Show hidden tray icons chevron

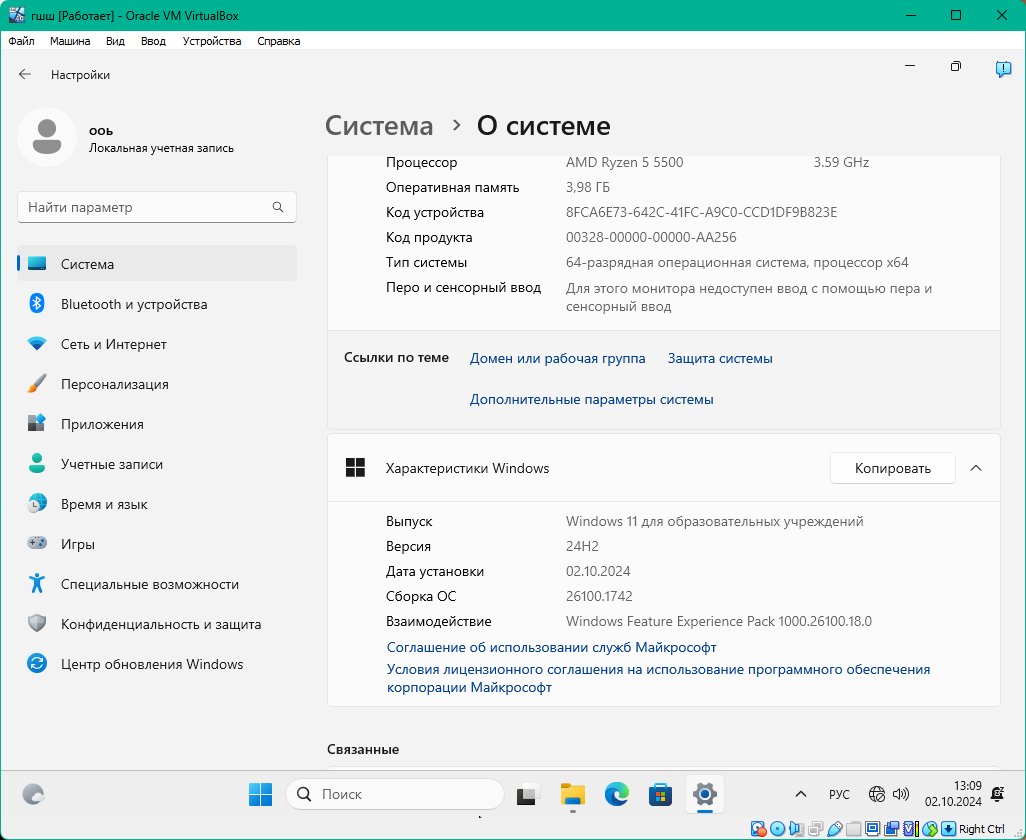coord(800,794)
